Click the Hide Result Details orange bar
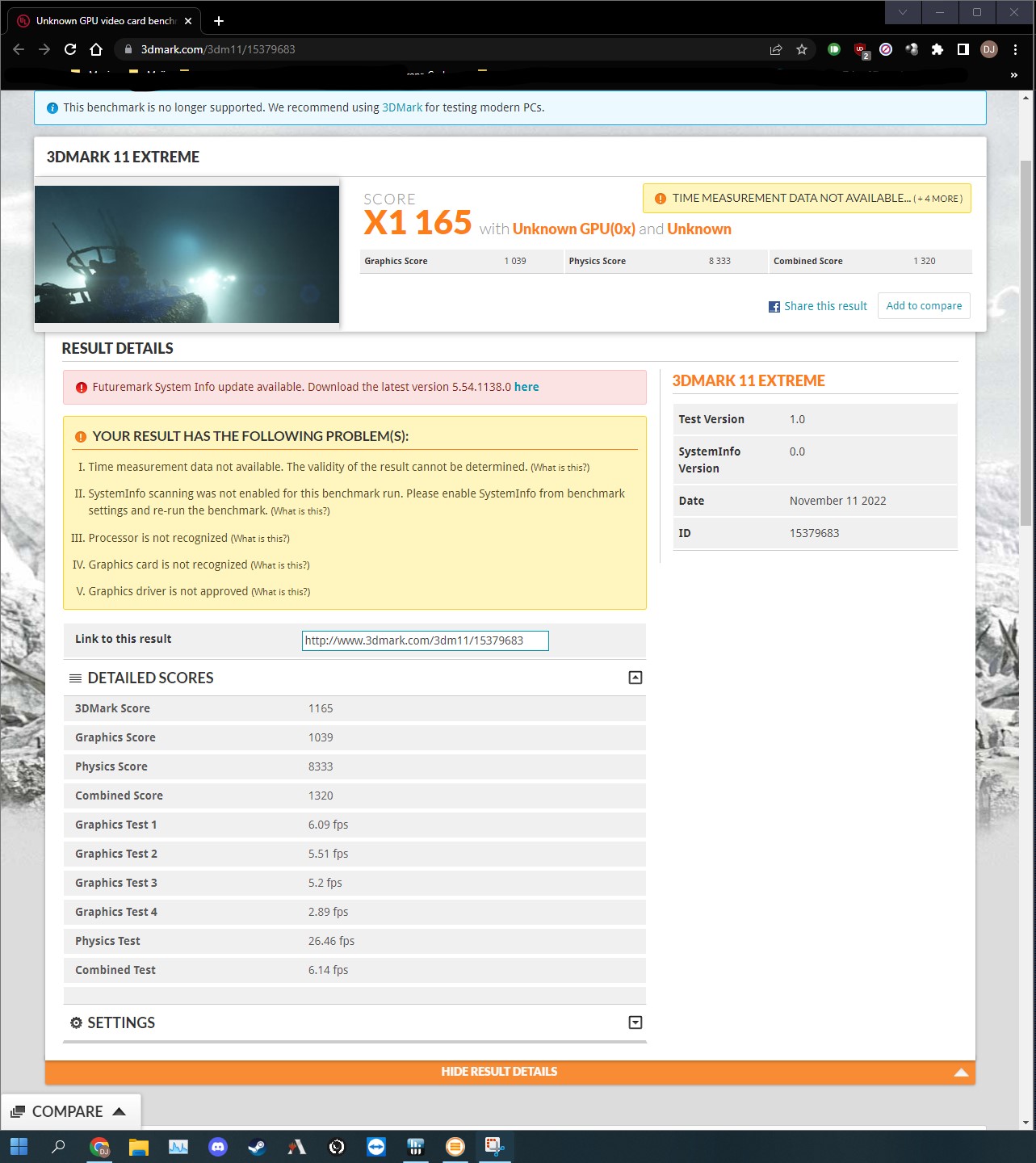1036x1163 pixels. (510, 1072)
